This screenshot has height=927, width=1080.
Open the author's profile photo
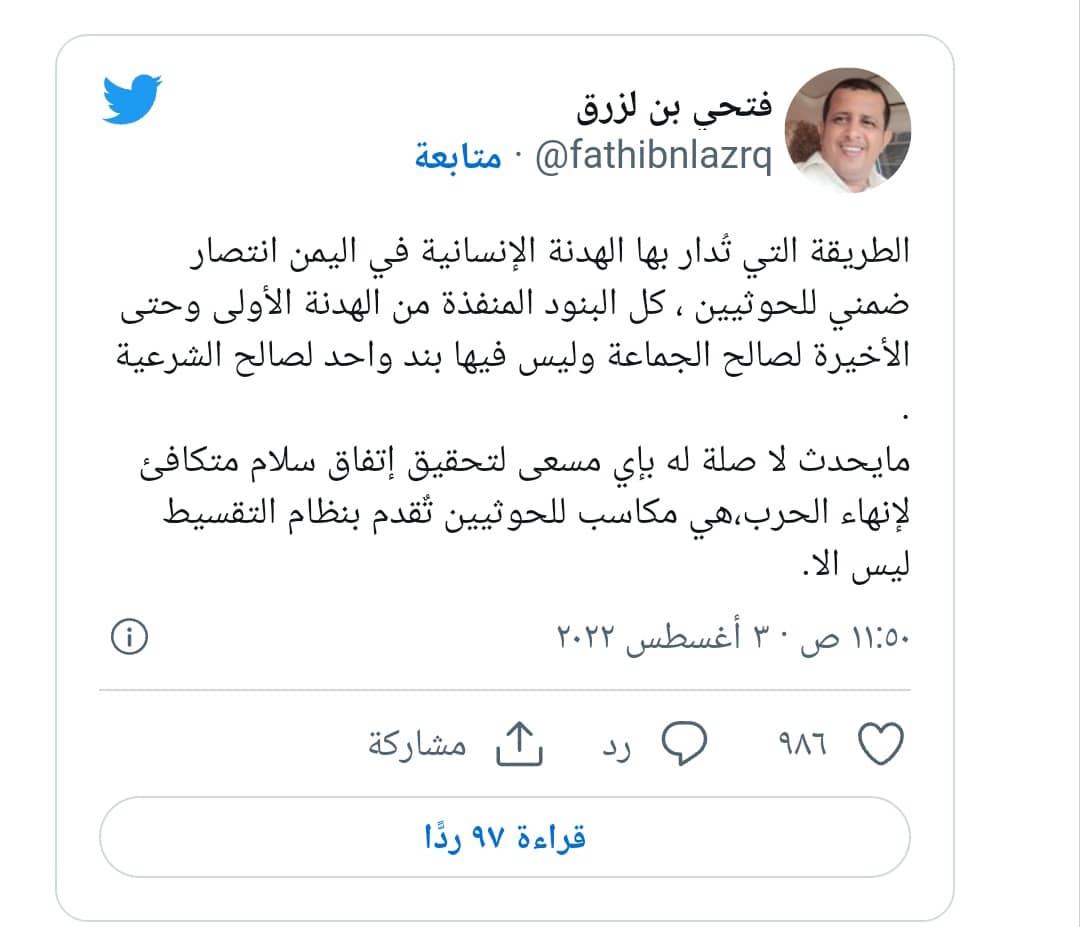(848, 130)
